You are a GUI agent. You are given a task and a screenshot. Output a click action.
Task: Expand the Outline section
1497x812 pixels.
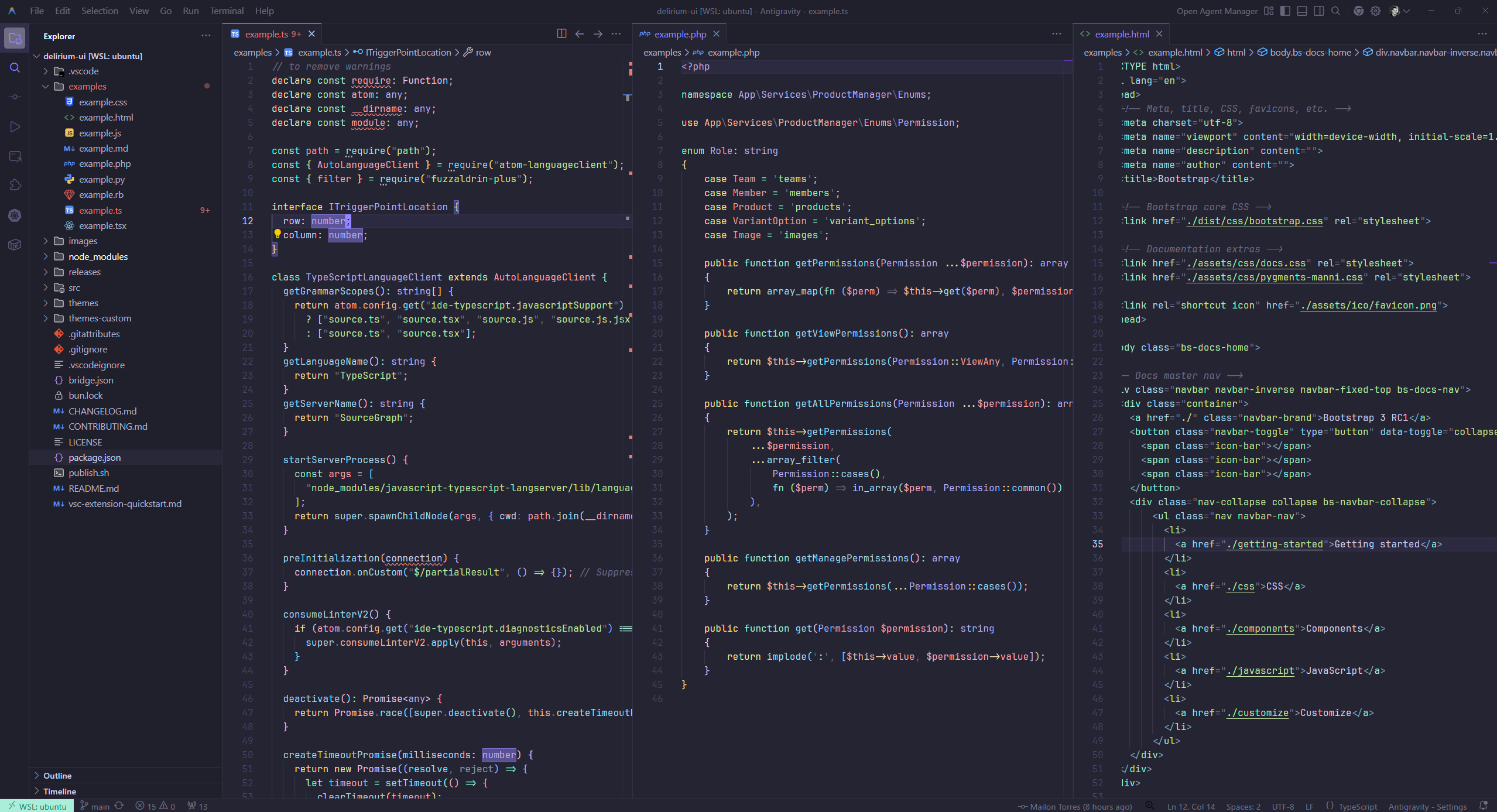point(57,776)
